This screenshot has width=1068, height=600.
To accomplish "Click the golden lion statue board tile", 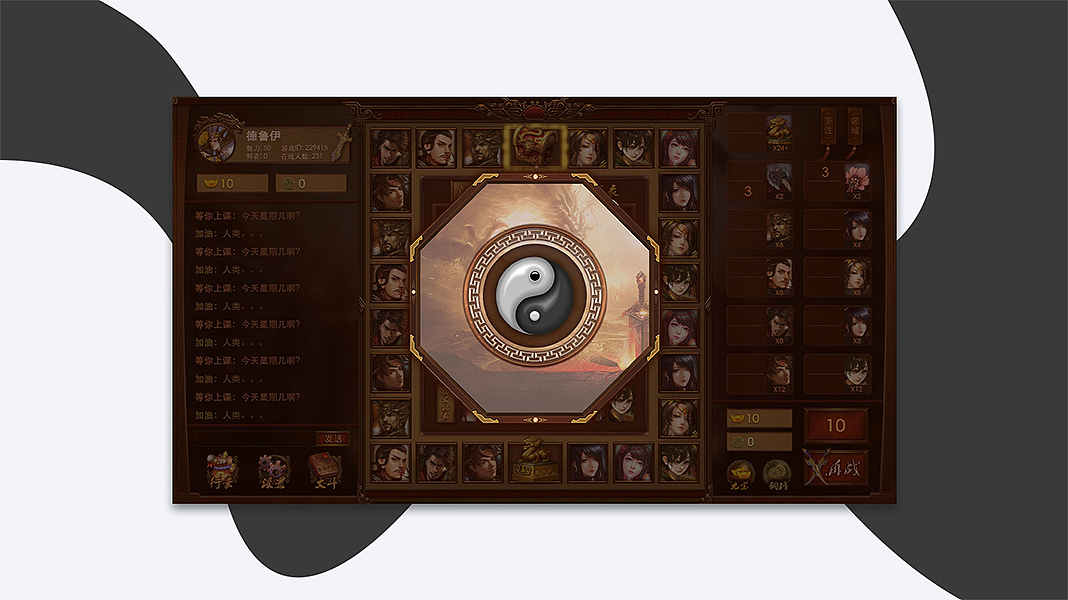I will 535,461.
